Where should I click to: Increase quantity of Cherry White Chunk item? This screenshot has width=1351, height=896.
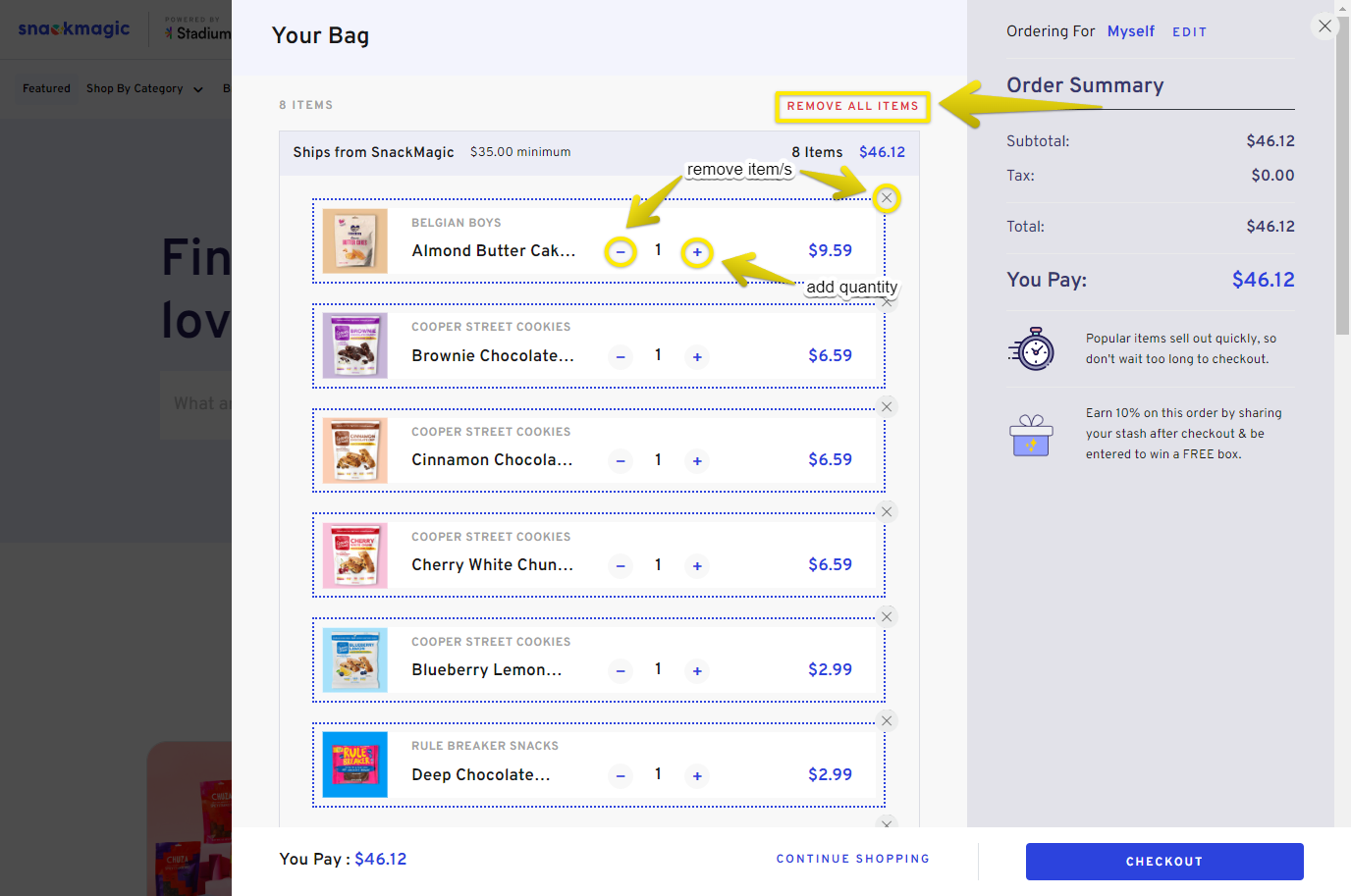(697, 566)
